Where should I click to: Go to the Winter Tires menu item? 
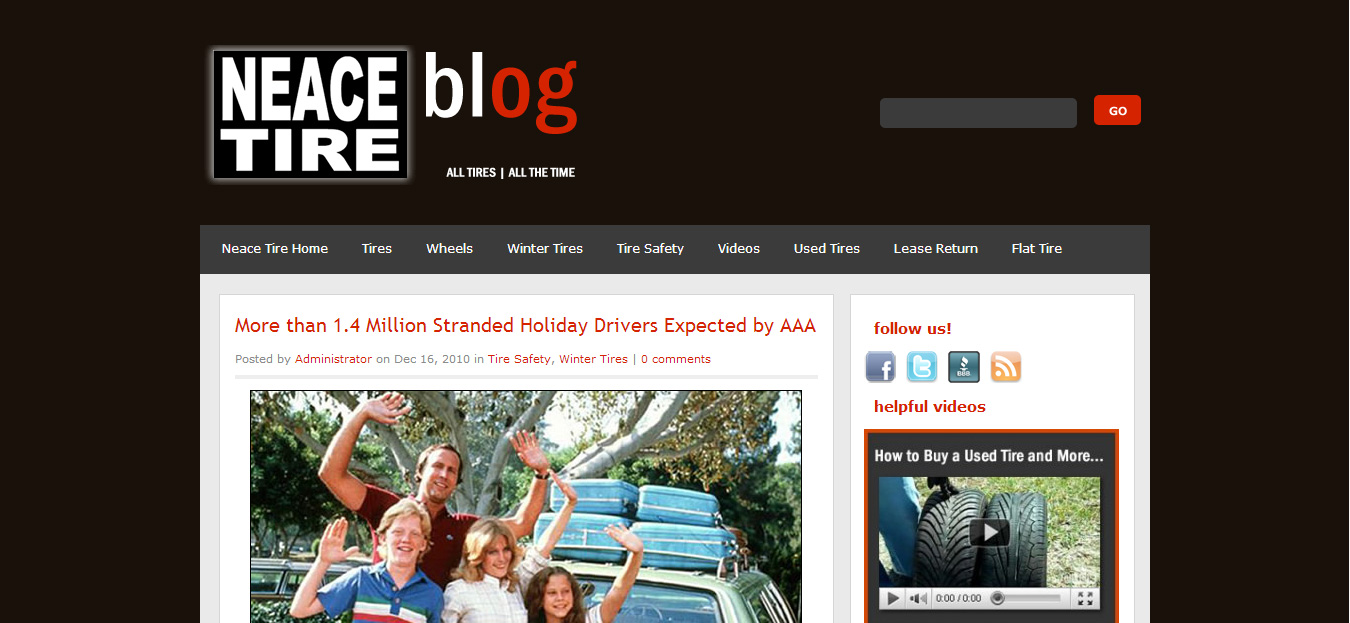tap(545, 249)
